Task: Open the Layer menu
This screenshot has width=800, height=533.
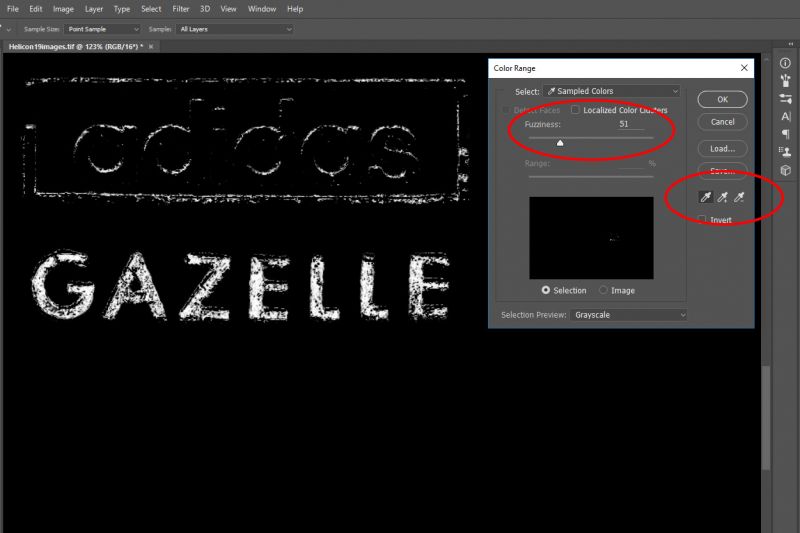Action: (x=93, y=9)
